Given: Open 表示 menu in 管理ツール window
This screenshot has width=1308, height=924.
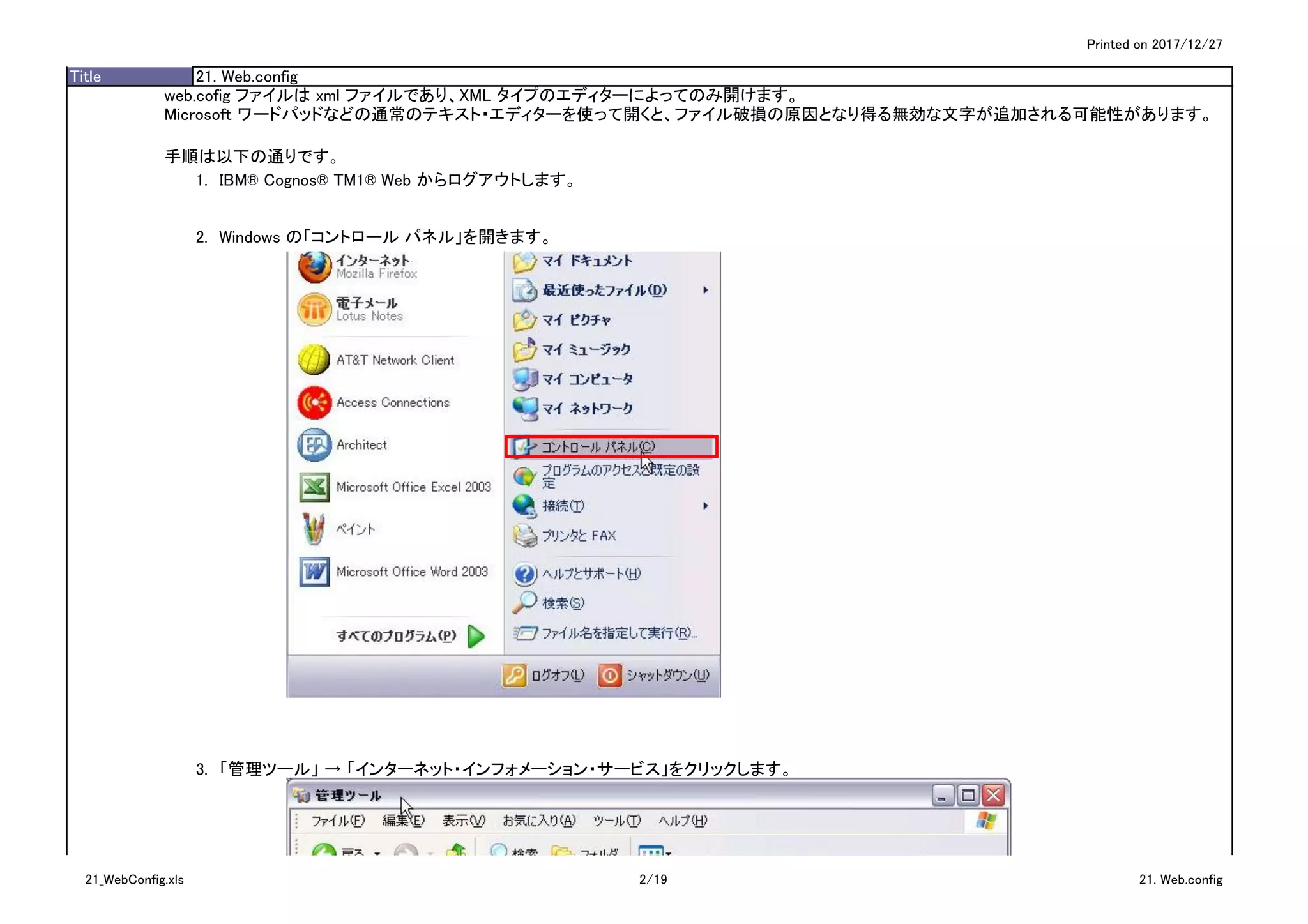Looking at the screenshot, I should pos(464,821).
